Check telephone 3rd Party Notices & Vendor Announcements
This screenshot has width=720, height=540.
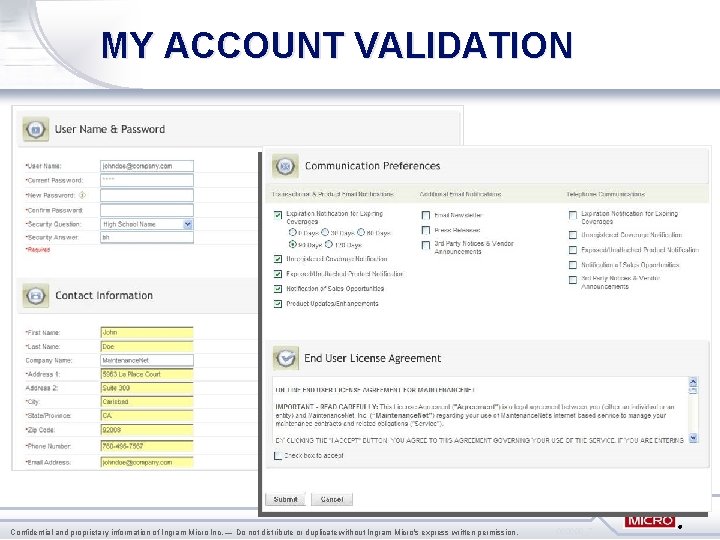pyautogui.click(x=573, y=280)
